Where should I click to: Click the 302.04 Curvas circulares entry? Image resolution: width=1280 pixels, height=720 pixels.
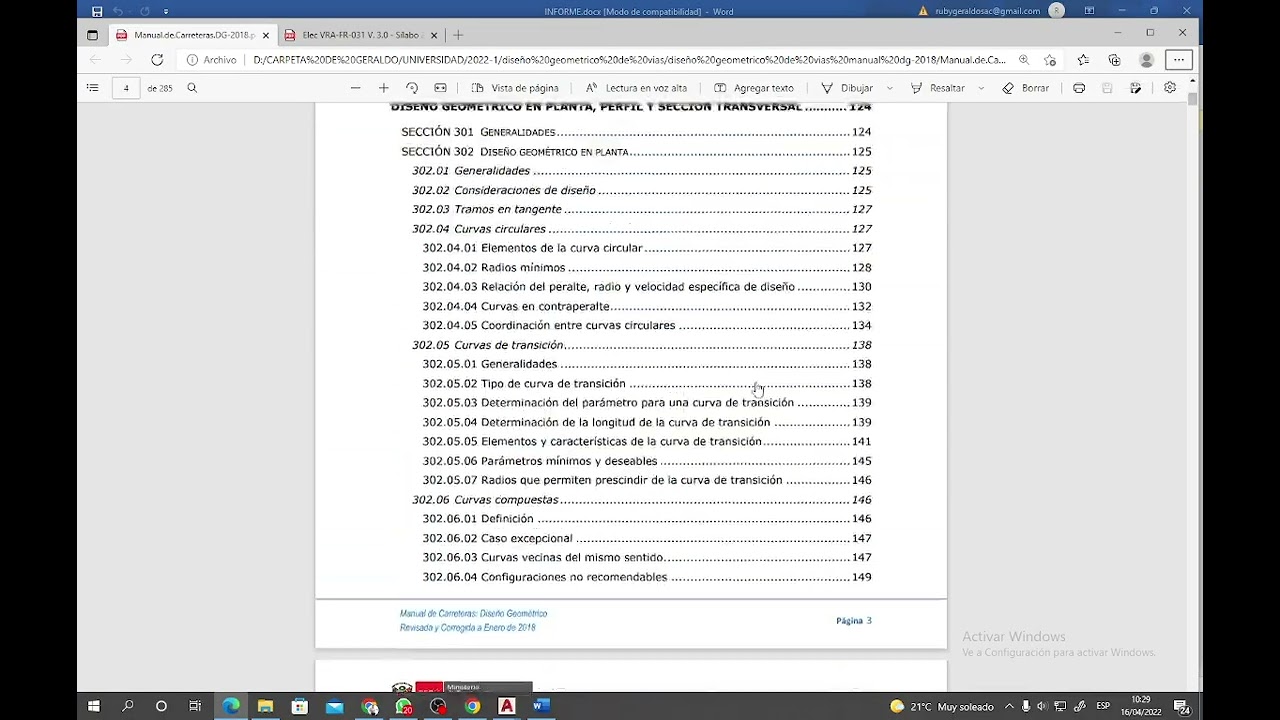pos(642,229)
